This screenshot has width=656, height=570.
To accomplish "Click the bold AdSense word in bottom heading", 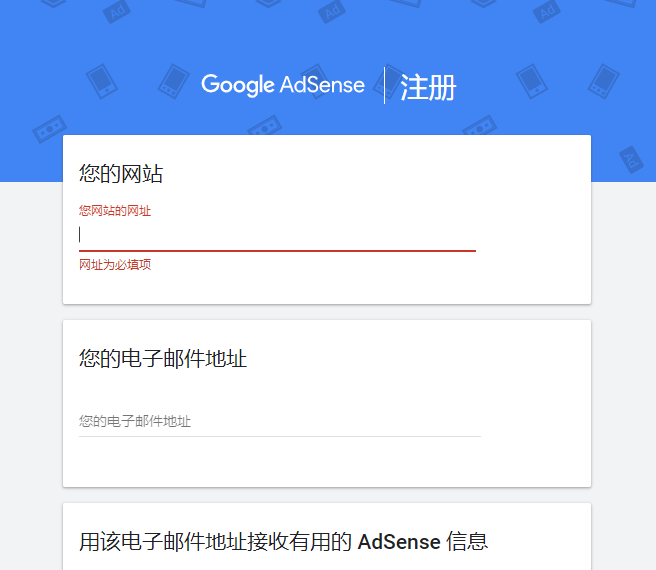I will [x=399, y=542].
